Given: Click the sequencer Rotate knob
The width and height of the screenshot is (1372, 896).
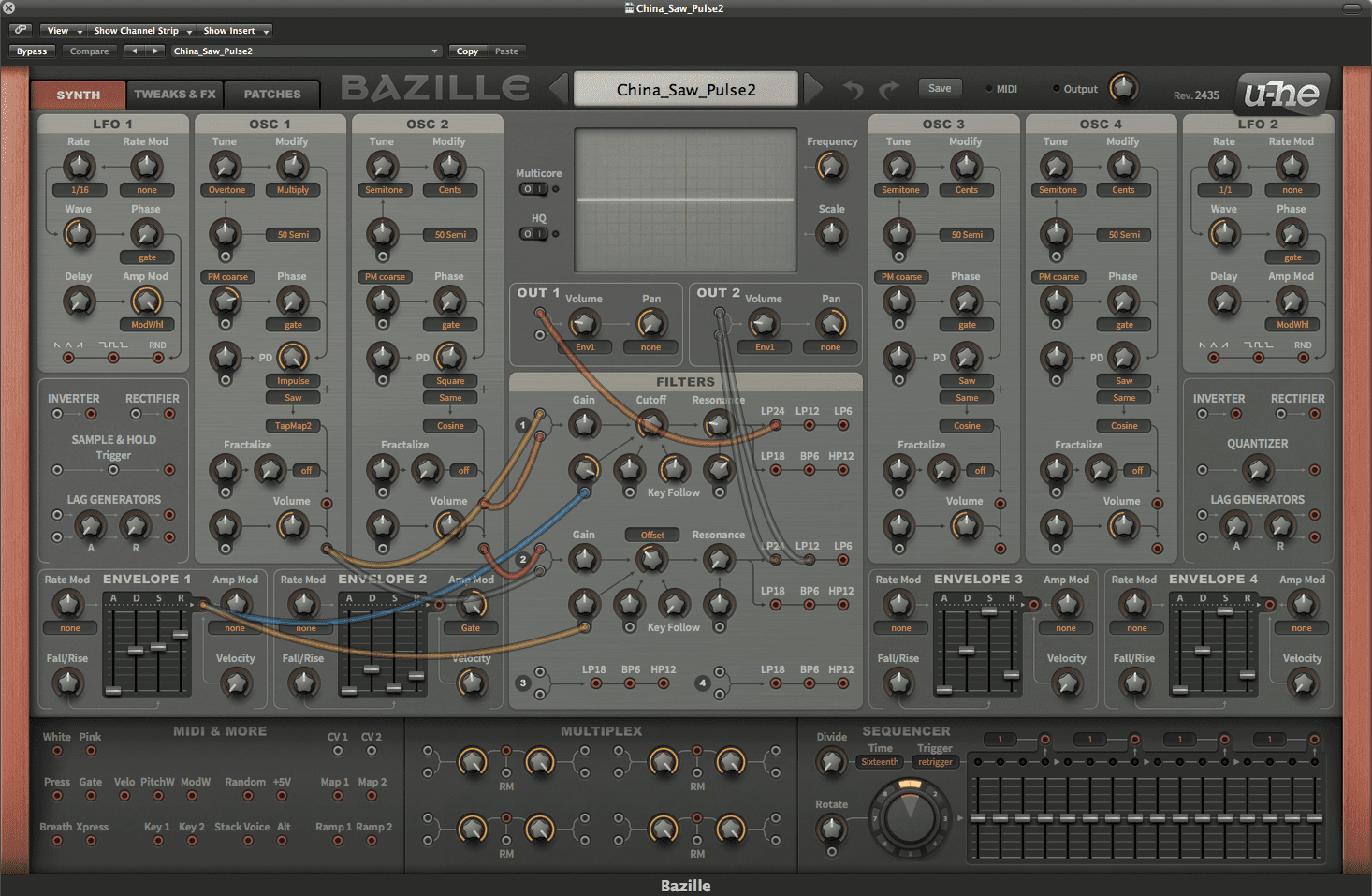Looking at the screenshot, I should click(x=831, y=828).
